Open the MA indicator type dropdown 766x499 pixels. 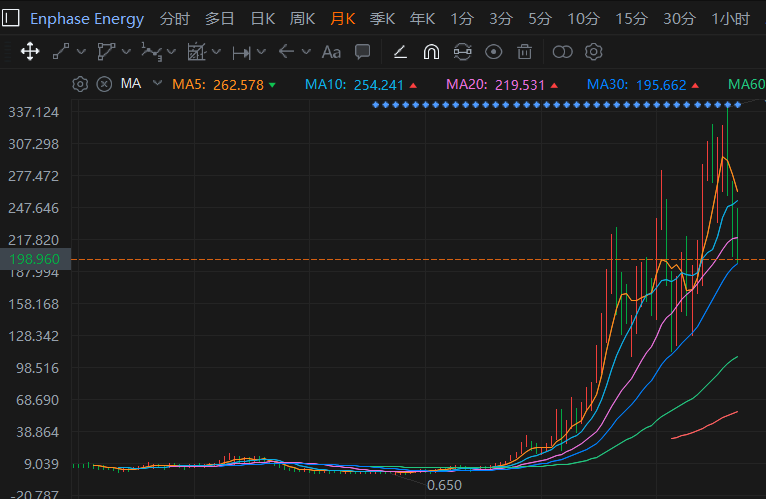tap(157, 84)
